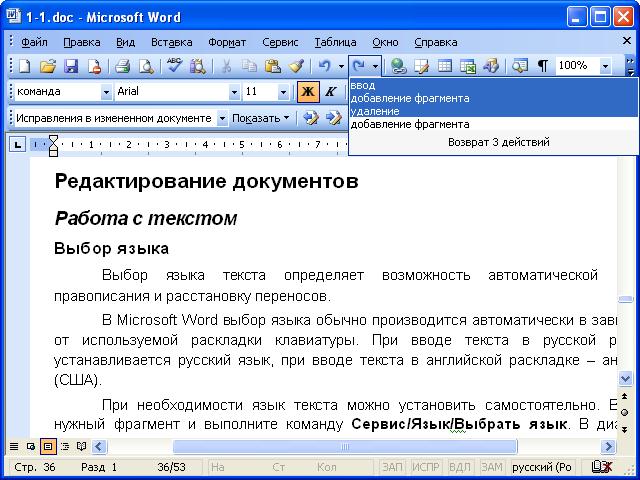
Task: Paste using the clipboard icon
Action: tap(273, 66)
